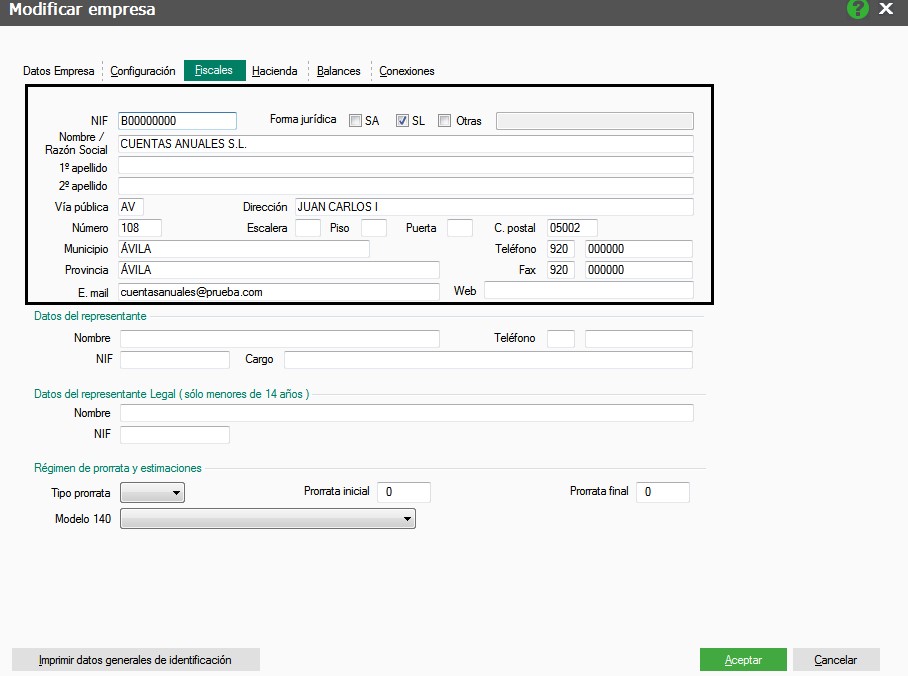Click the Web input field
This screenshot has height=676, width=908.
tap(588, 290)
